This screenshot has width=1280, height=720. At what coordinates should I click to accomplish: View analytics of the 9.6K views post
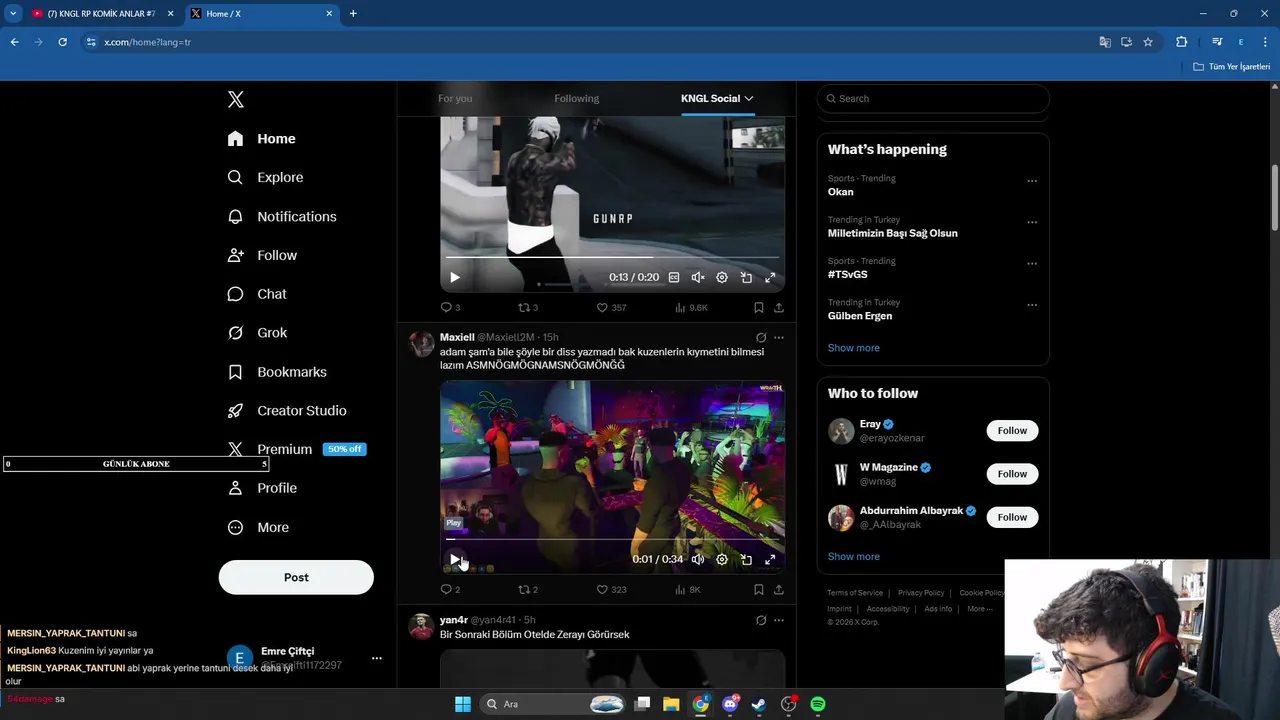(691, 308)
